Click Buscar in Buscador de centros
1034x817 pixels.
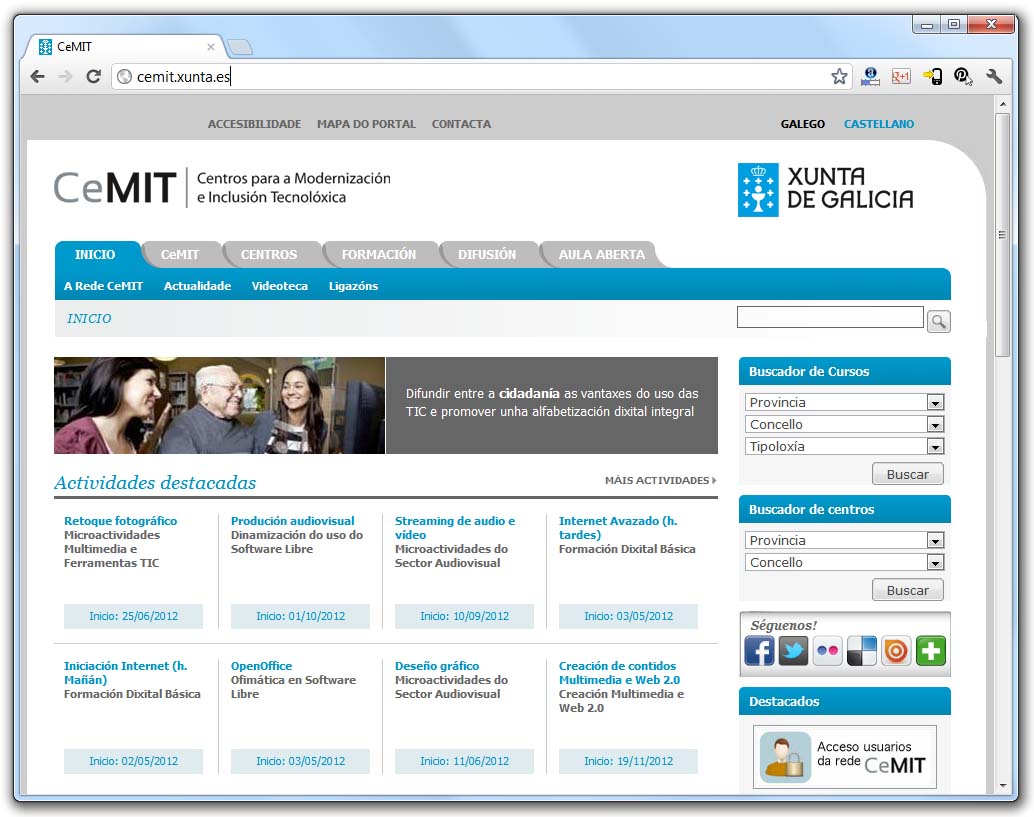[x=907, y=590]
